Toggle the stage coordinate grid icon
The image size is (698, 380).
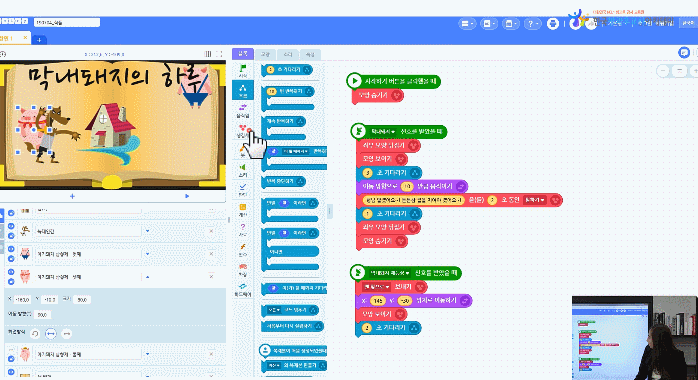tap(208, 54)
